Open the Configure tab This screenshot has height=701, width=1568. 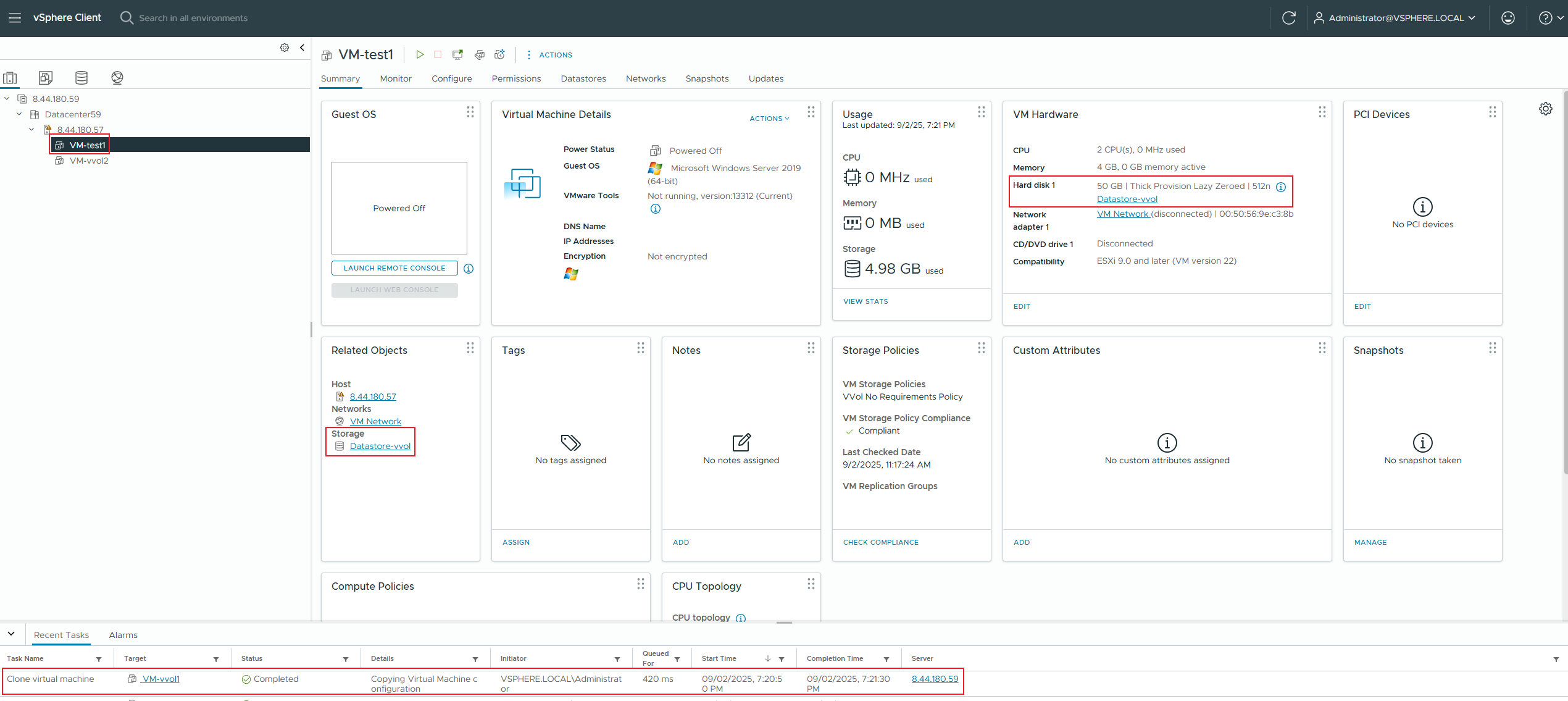click(452, 79)
